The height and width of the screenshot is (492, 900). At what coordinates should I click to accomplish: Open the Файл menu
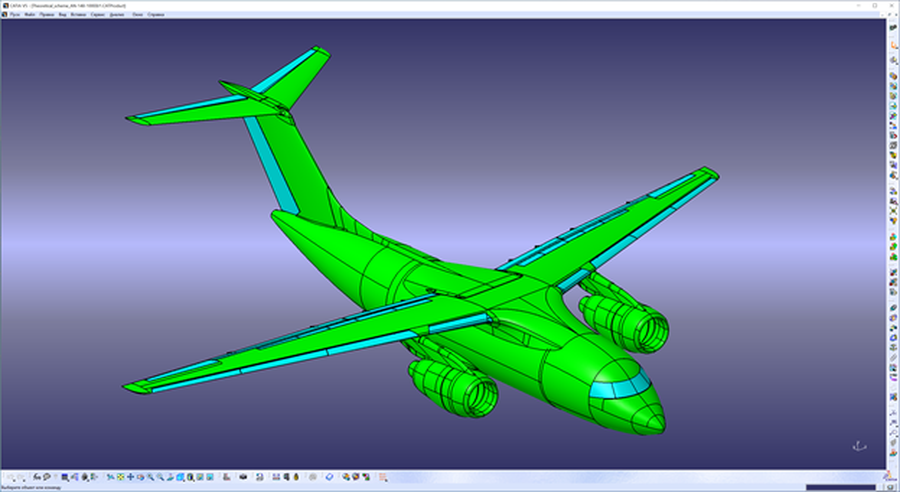pos(30,14)
